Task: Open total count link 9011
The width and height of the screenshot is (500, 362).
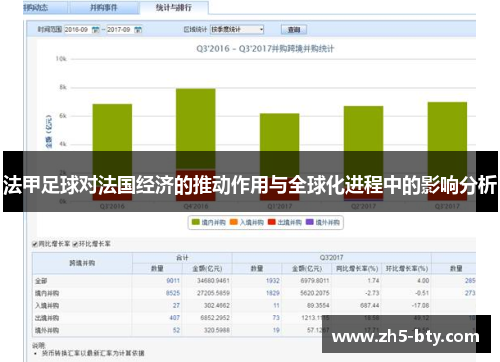Action: click(173, 281)
